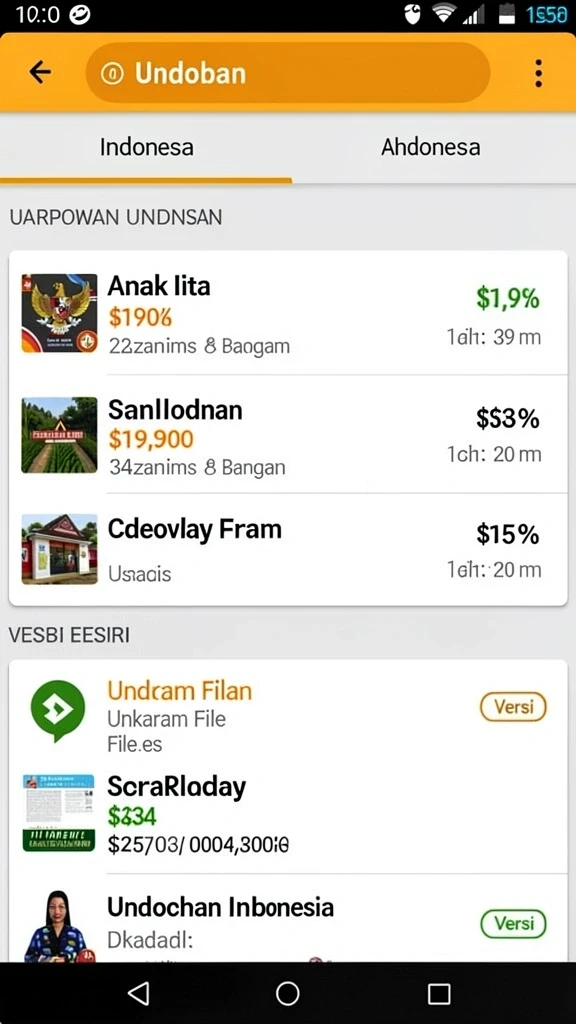Image resolution: width=576 pixels, height=1024 pixels.
Task: Tap the Undoban search field
Action: click(x=287, y=73)
